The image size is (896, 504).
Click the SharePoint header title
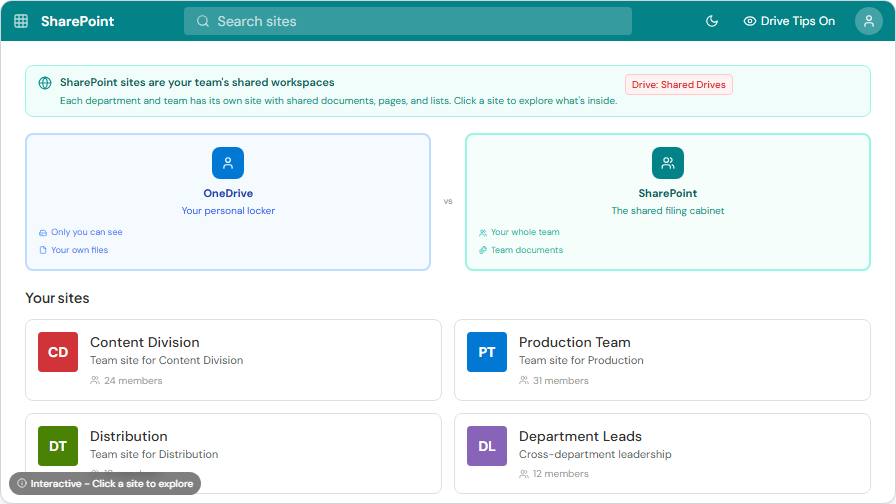(x=77, y=21)
